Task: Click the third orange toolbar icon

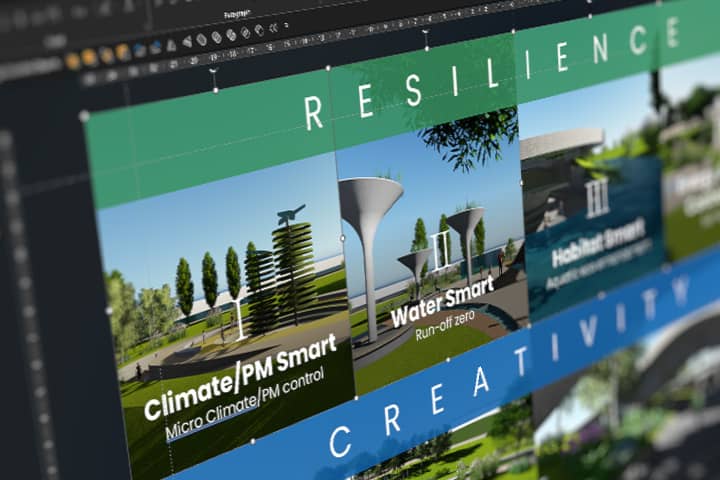Action: [x=107, y=54]
